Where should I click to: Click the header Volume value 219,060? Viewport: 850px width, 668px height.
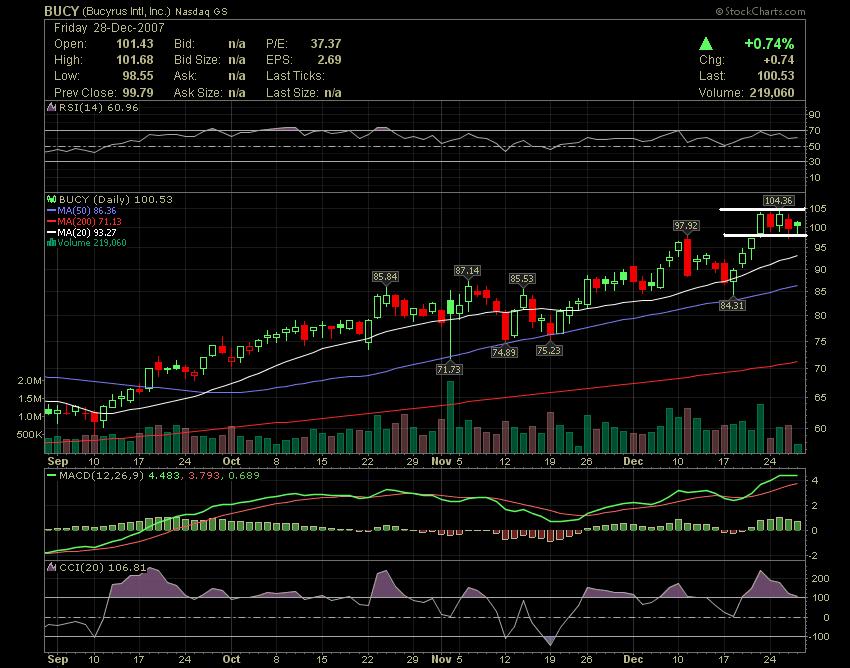click(772, 93)
